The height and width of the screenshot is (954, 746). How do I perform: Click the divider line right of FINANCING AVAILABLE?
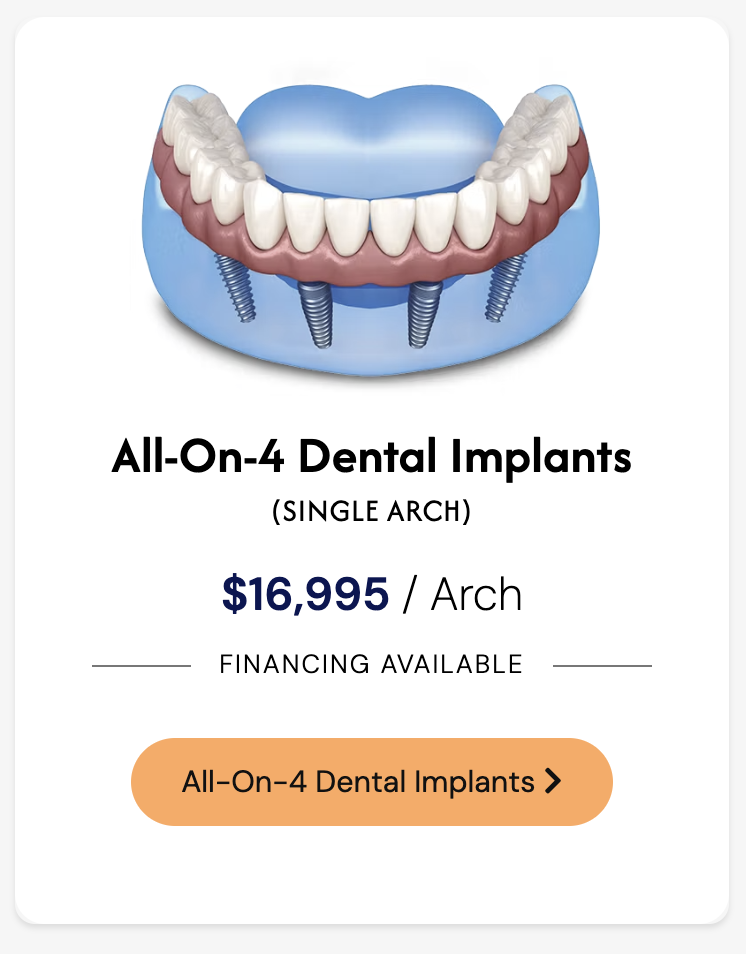602,665
